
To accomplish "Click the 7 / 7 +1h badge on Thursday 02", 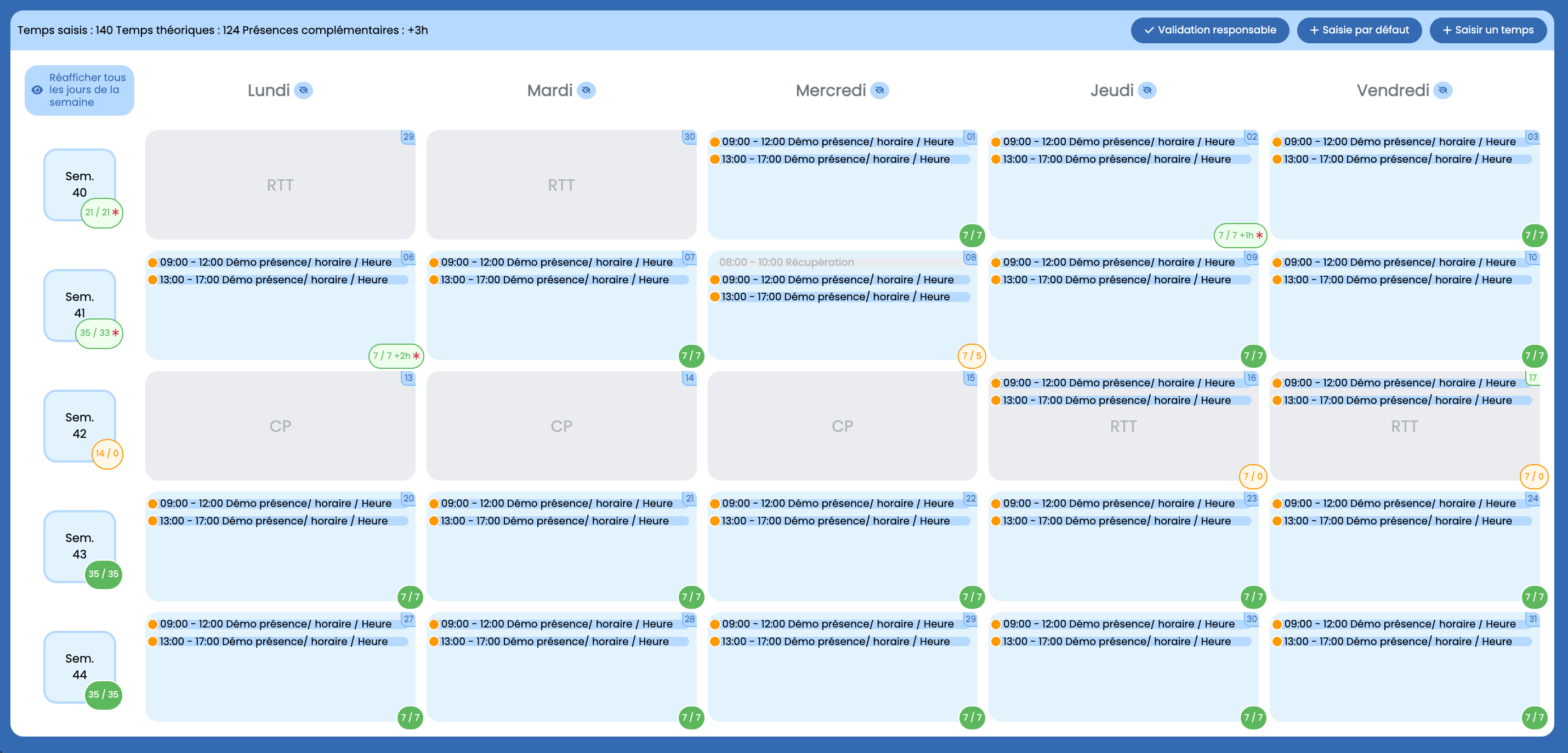I will tap(1240, 235).
